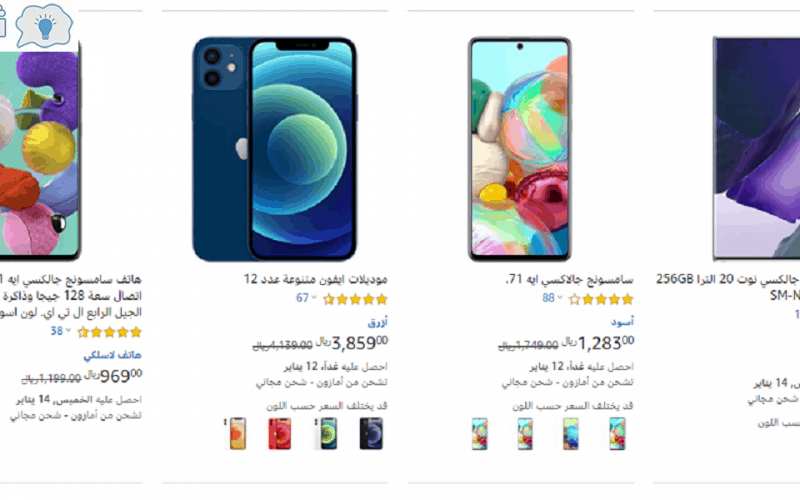Click the iPhone 12 star rating
This screenshot has height=500, width=800.
[356, 299]
